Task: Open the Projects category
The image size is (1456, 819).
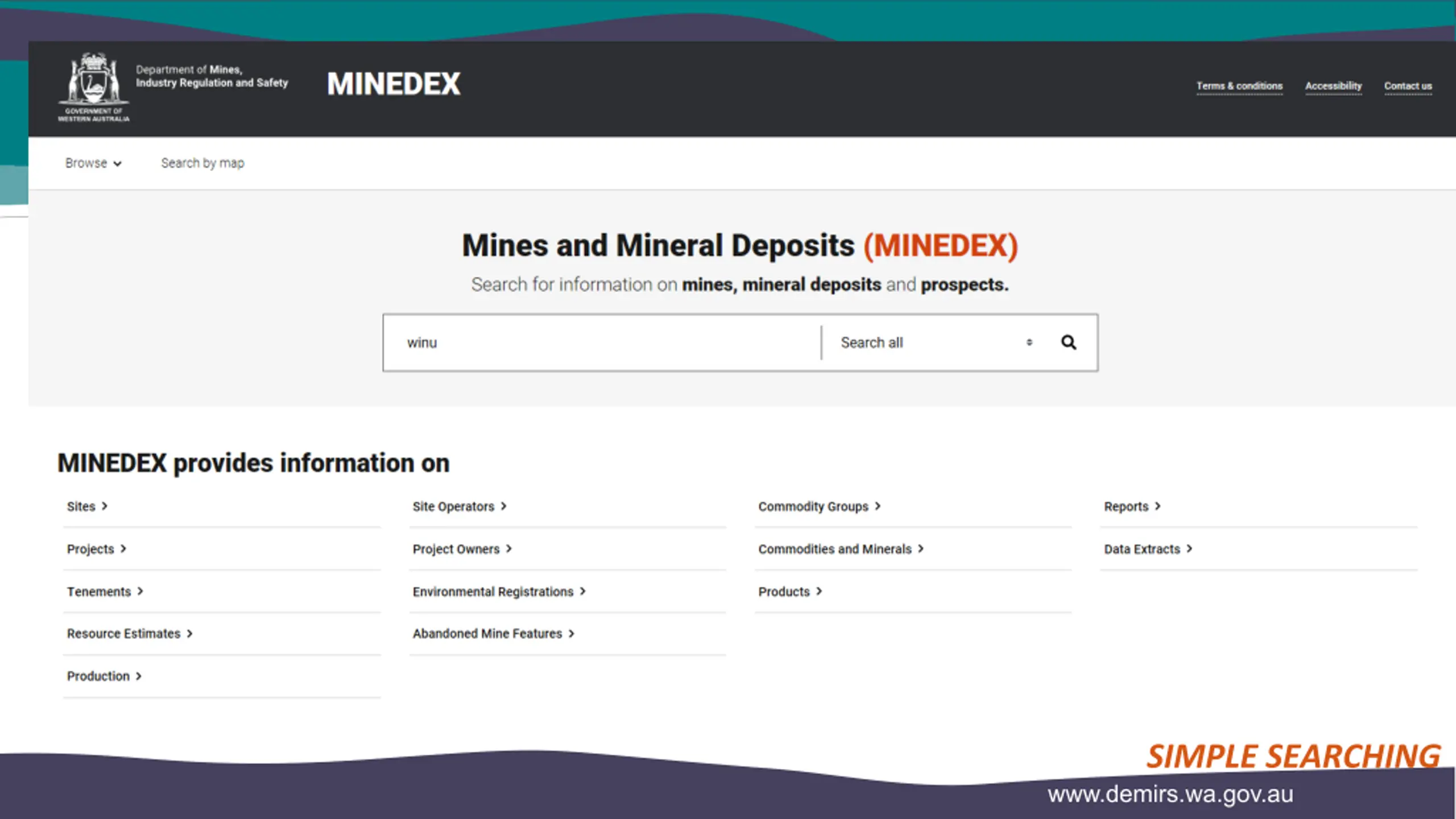Action: tap(97, 549)
